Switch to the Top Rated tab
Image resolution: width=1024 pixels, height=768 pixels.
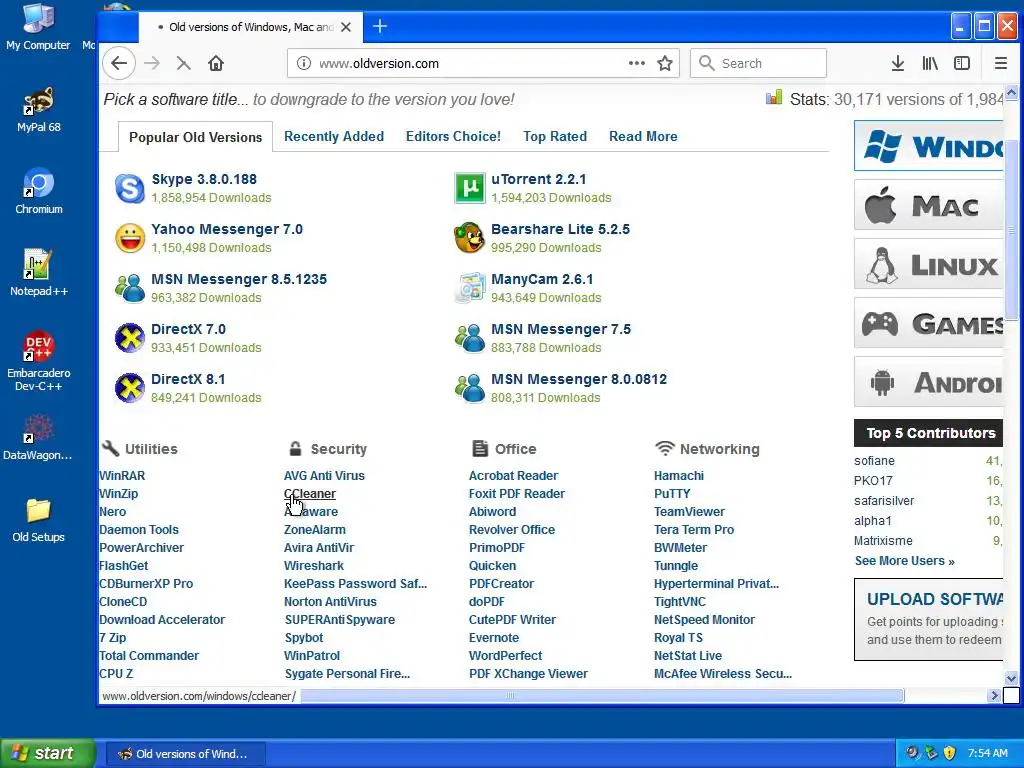tap(555, 136)
